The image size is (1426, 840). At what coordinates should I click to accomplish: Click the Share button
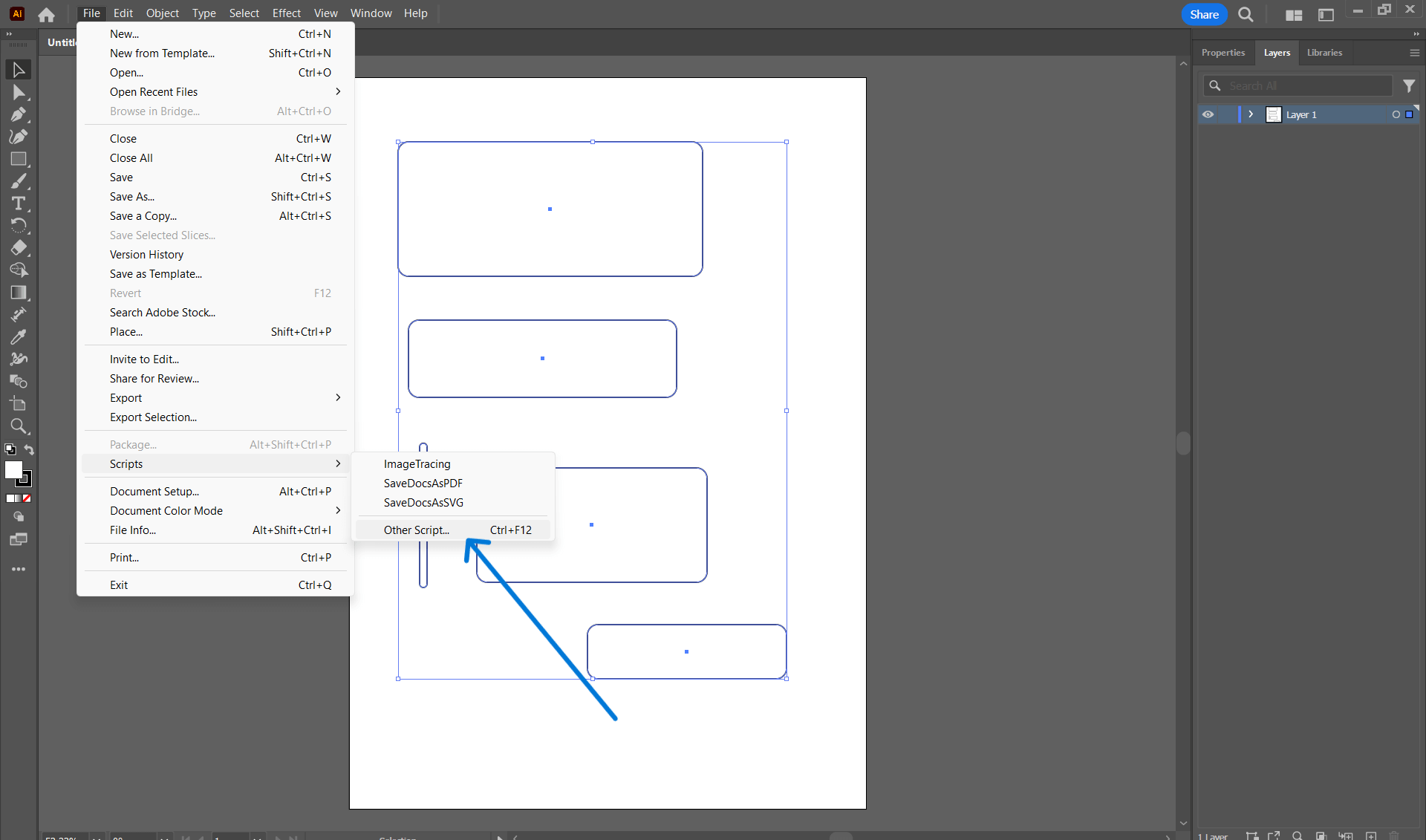(x=1204, y=14)
